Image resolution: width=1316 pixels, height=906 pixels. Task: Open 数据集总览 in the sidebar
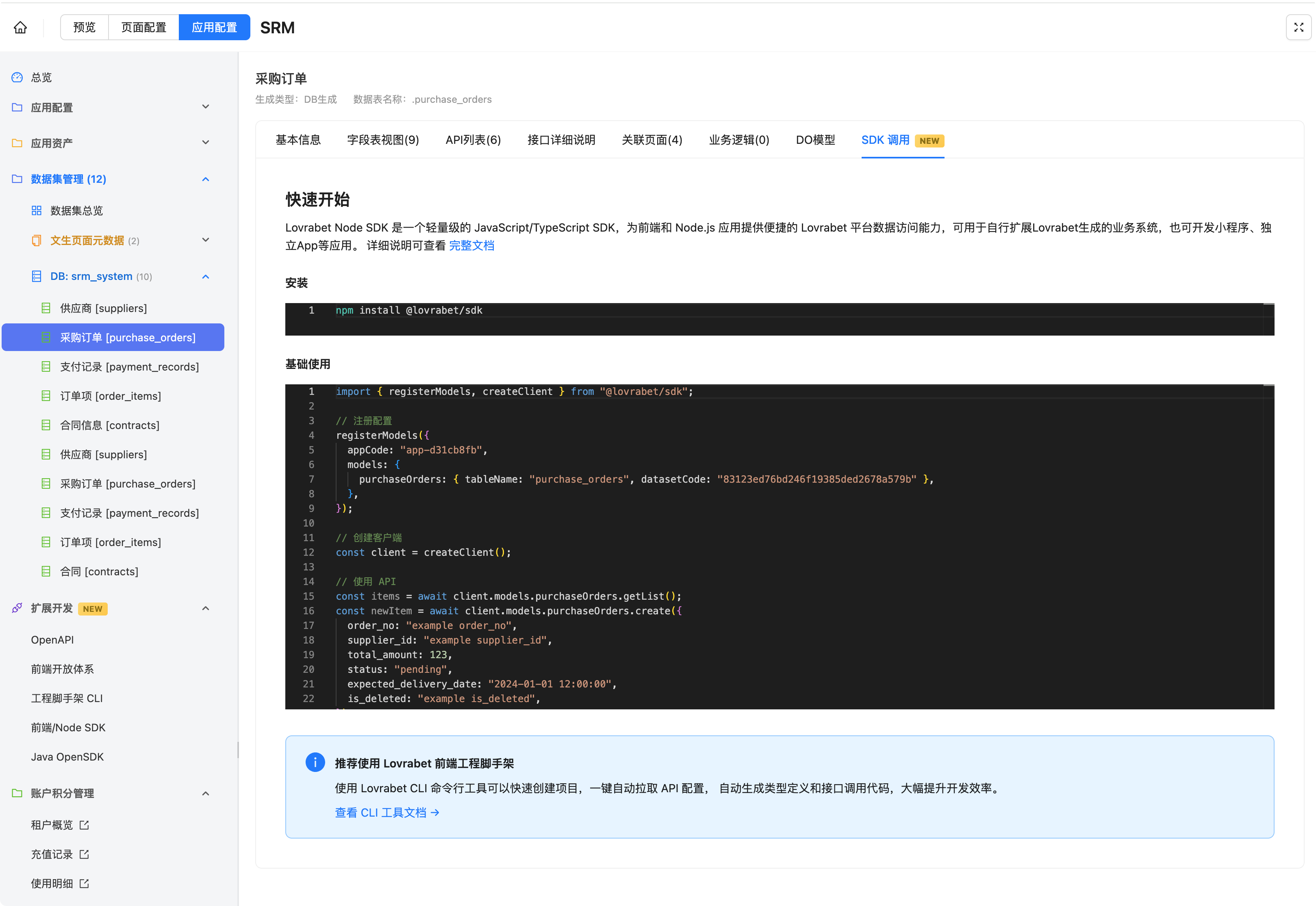click(x=77, y=210)
